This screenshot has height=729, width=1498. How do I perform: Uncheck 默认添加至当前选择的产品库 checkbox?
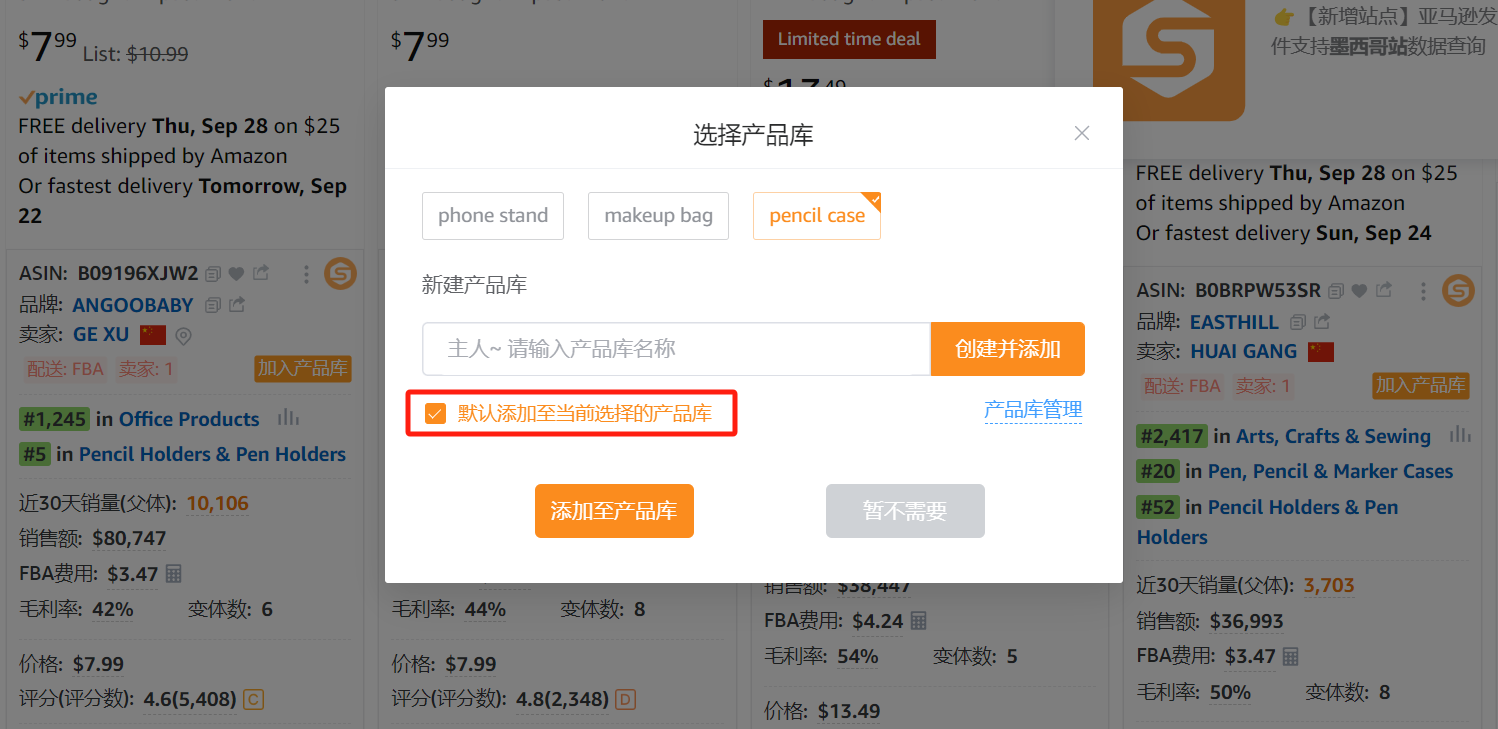coord(435,414)
